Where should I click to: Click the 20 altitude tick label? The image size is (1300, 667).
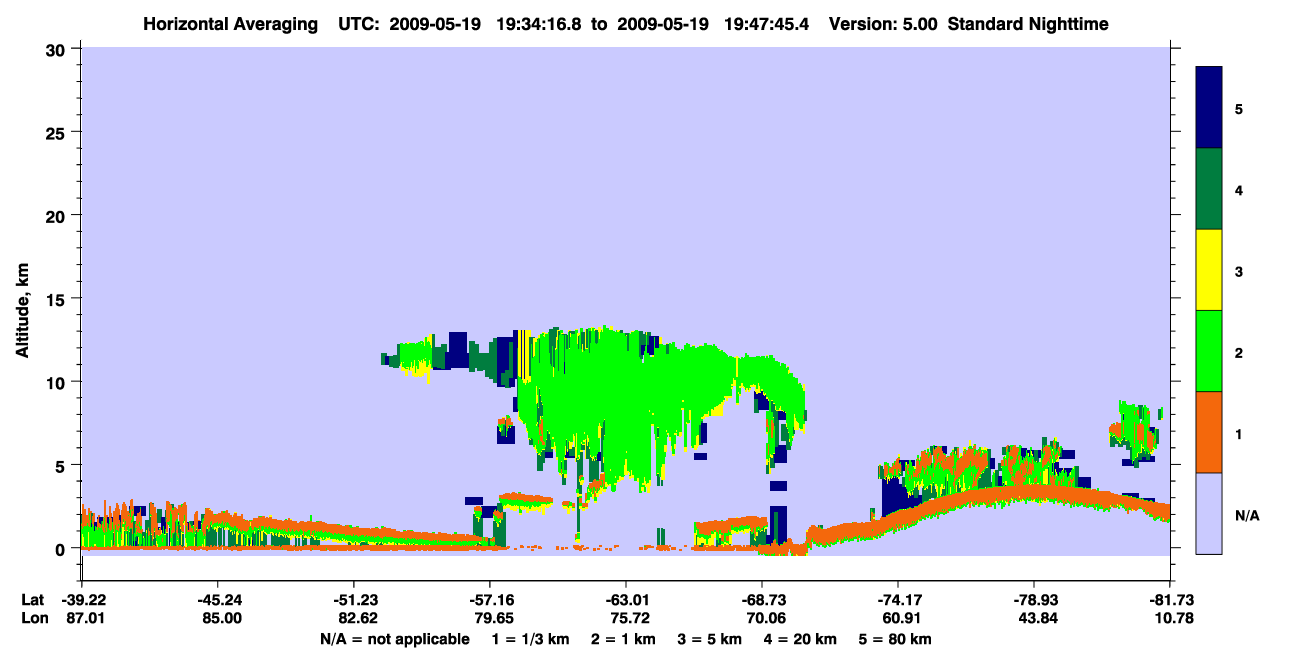point(58,215)
